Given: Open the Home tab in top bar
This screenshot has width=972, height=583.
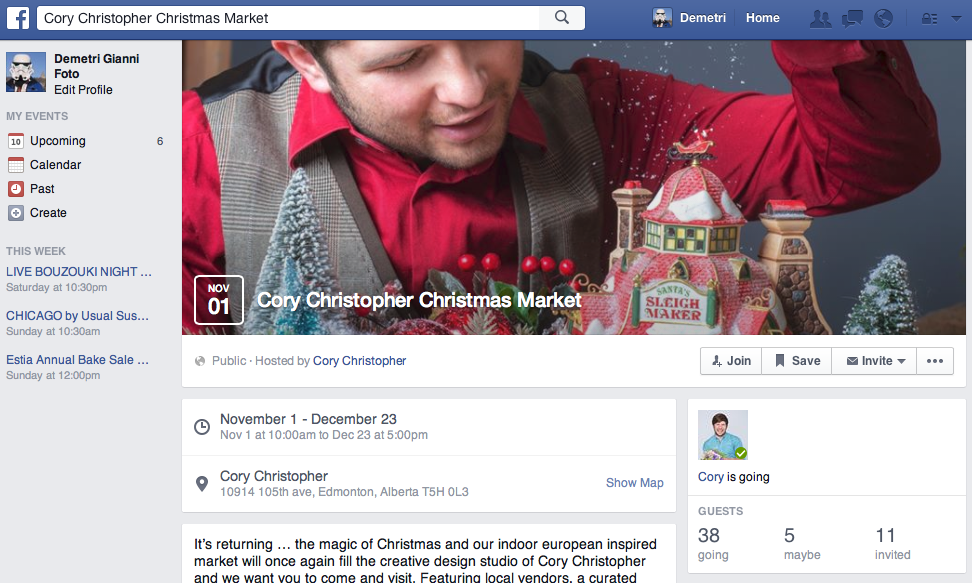Looking at the screenshot, I should tap(762, 18).
